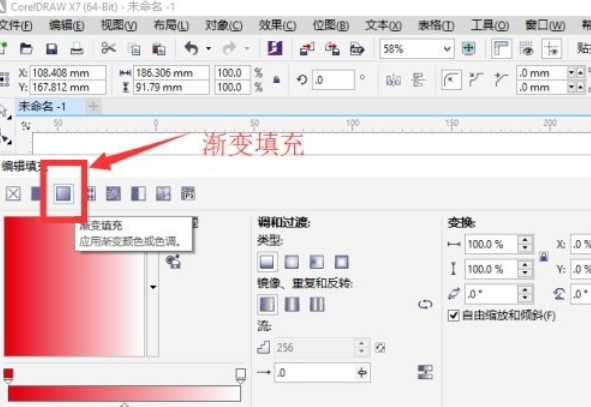Image resolution: width=591 pixels, height=407 pixels.
Task: Select the PostScript fill icon
Action: (x=188, y=194)
